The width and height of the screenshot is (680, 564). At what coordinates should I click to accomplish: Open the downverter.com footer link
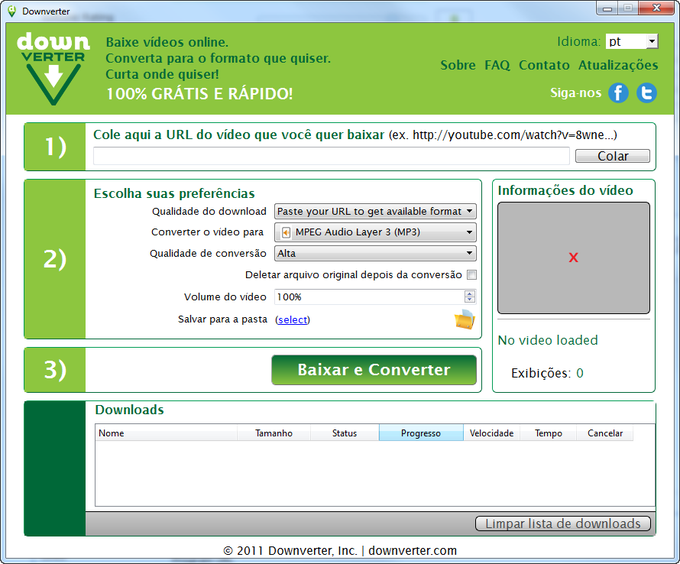[x=412, y=551]
